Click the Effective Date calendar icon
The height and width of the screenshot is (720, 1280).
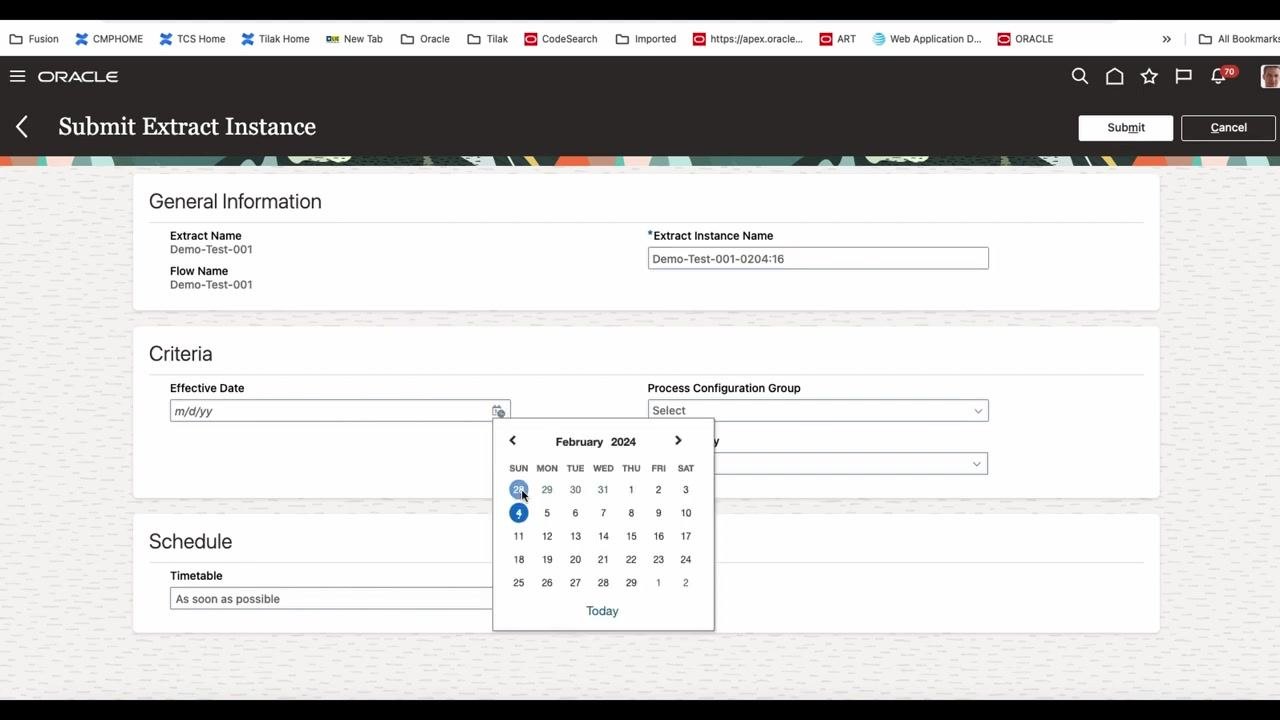pos(498,411)
